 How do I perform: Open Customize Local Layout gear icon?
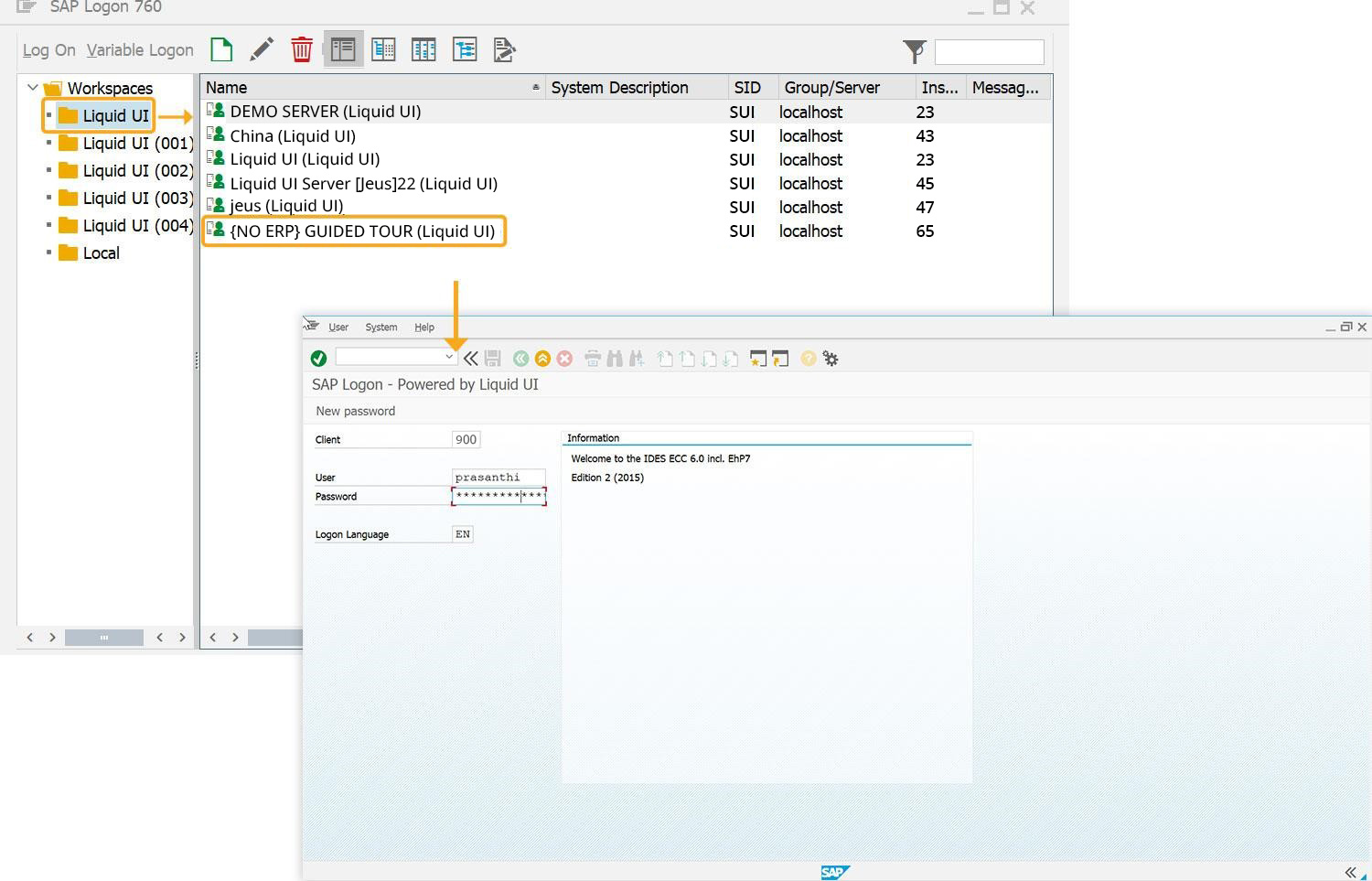pyautogui.click(x=831, y=359)
